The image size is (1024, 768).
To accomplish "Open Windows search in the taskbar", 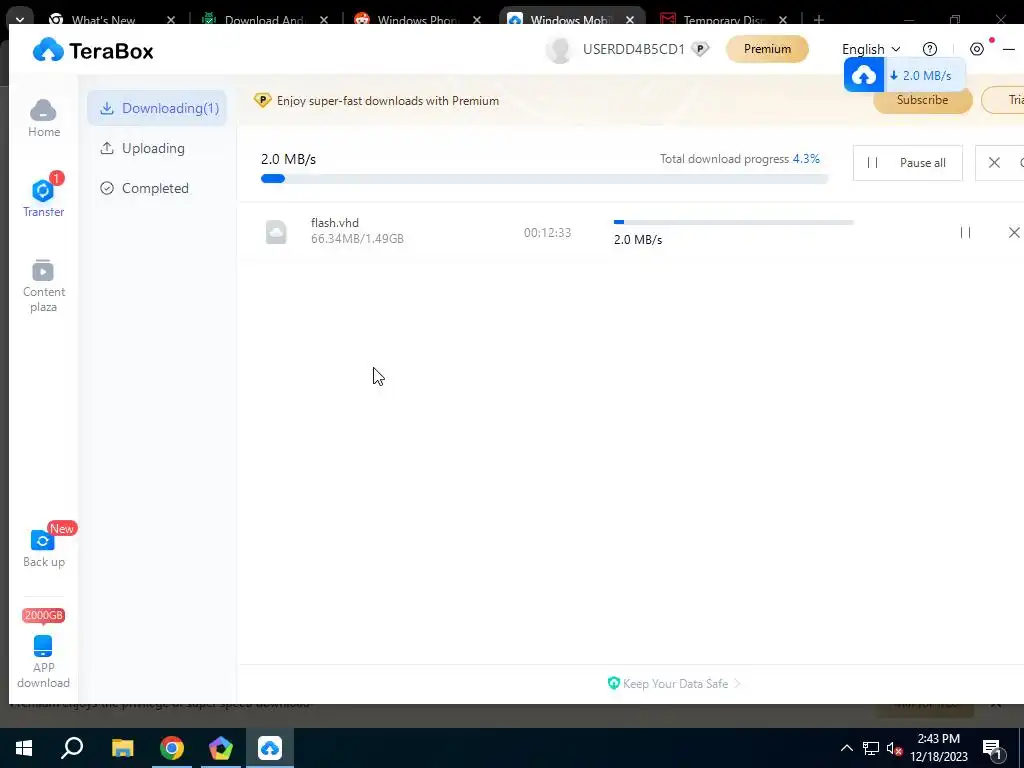I will point(72,748).
